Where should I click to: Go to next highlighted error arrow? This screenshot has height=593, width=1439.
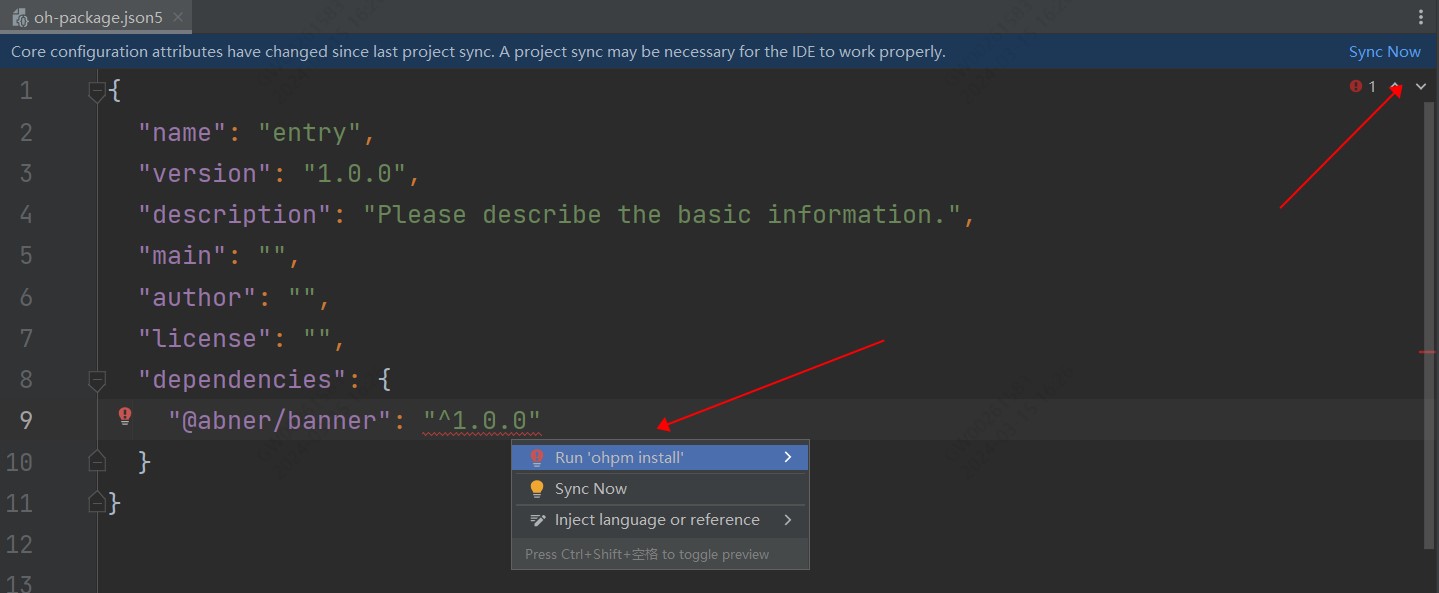click(1421, 87)
